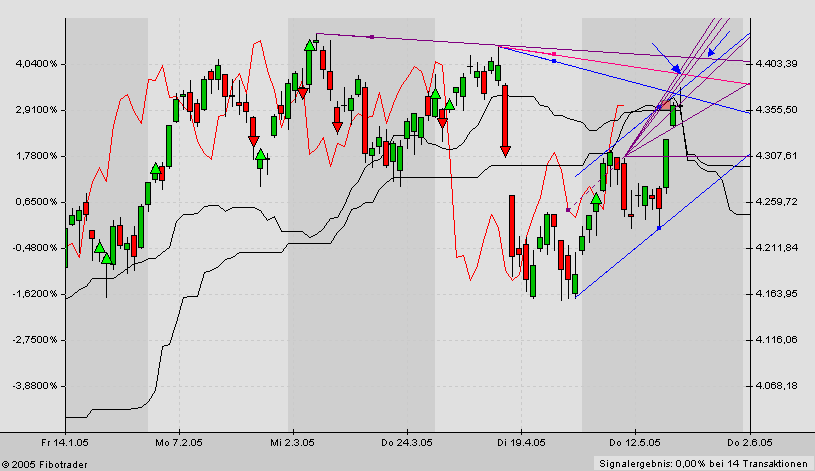Viewport: 815px width, 471px height.
Task: Click the 4.259,72 price label
Action: 777,201
